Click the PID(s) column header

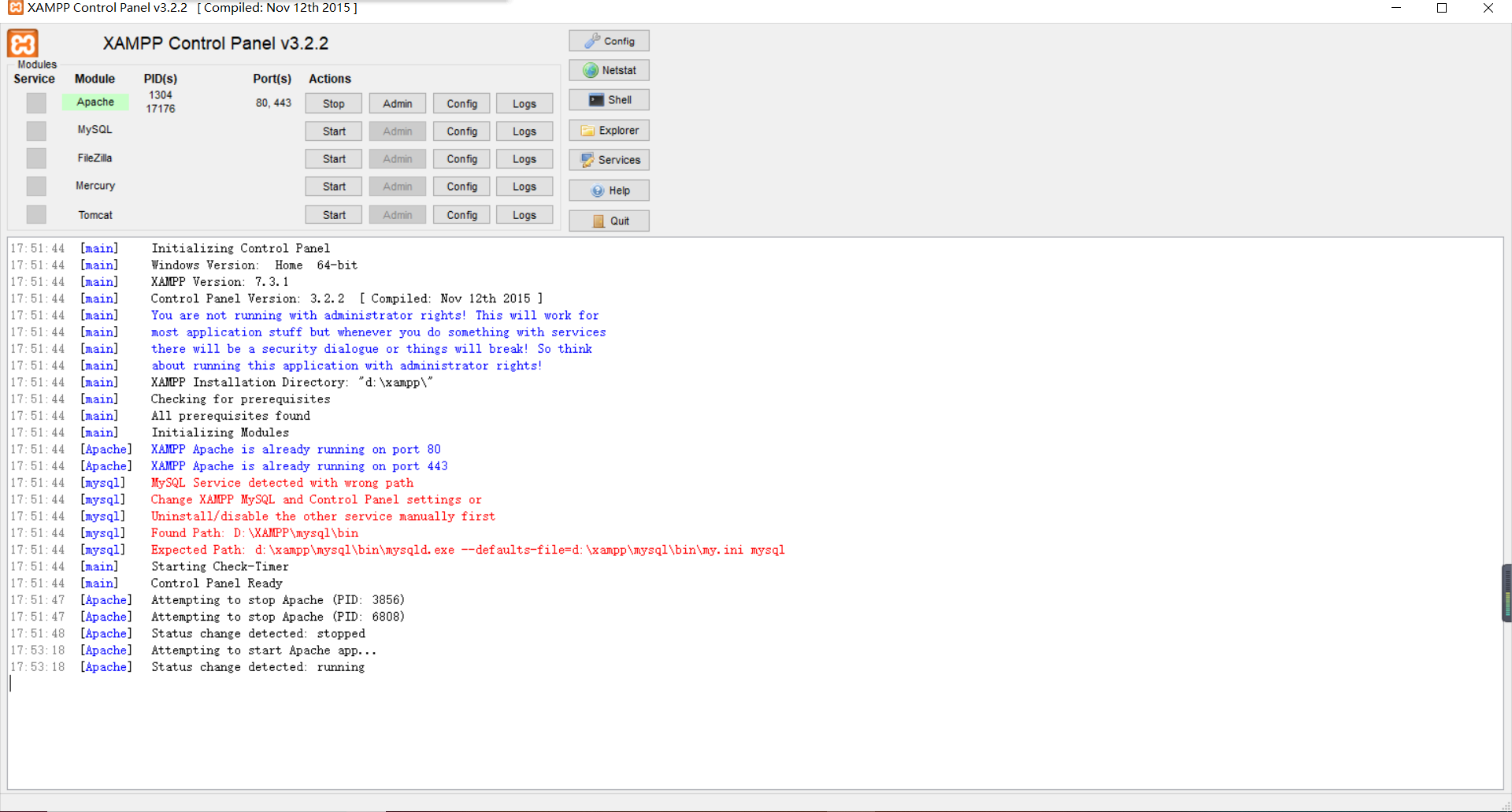[x=161, y=79]
